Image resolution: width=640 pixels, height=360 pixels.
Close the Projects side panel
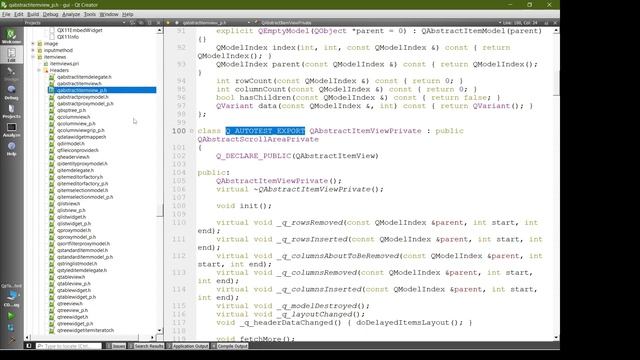pyautogui.click(x=158, y=23)
